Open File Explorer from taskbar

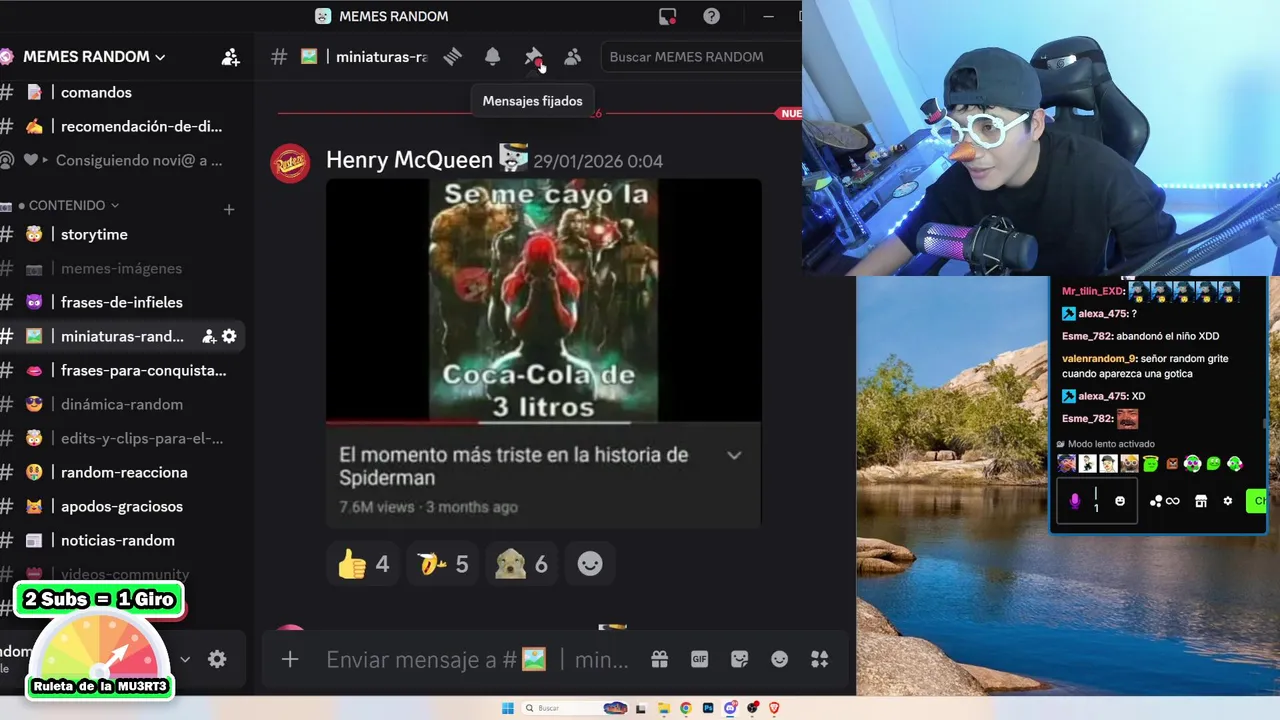point(663,708)
